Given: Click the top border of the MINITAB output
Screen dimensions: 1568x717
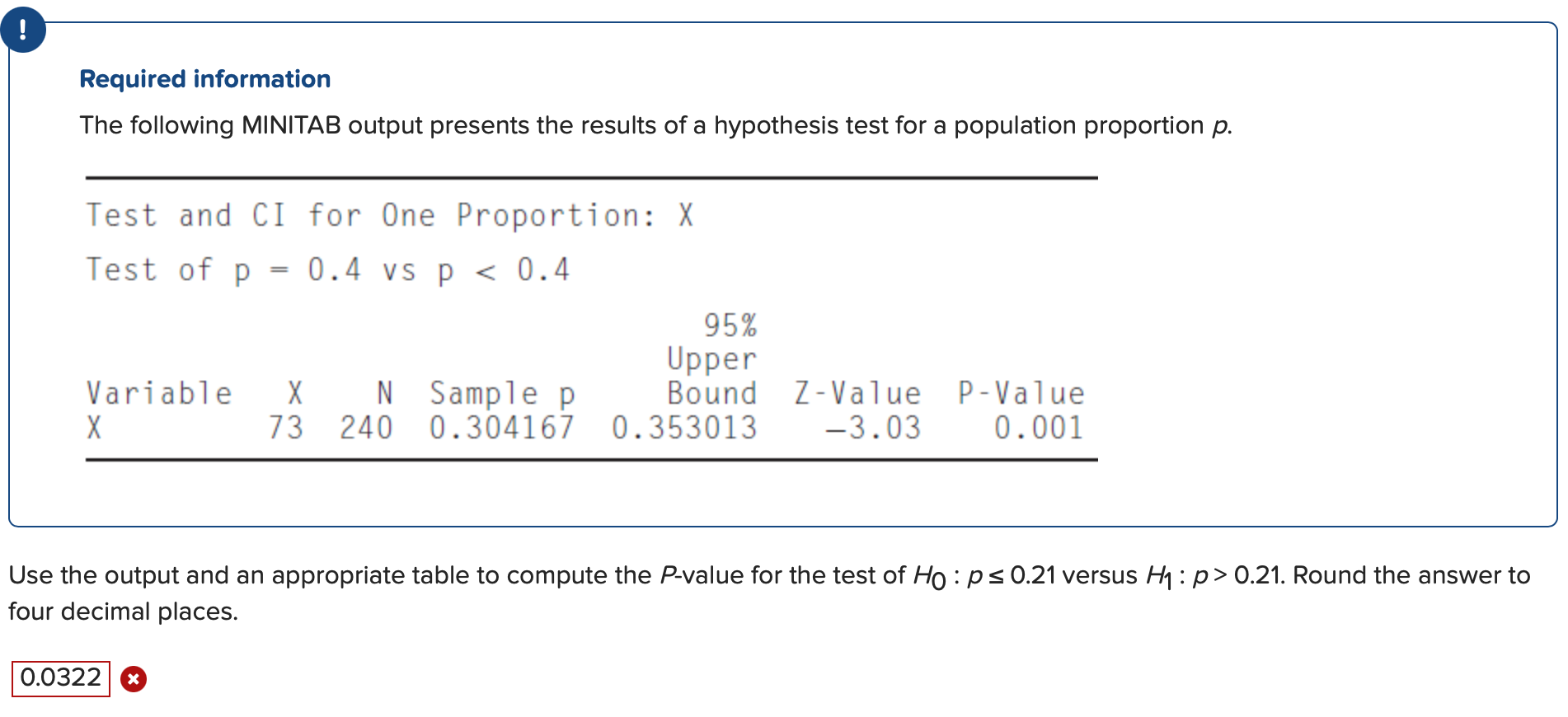Looking at the screenshot, I should (x=590, y=176).
